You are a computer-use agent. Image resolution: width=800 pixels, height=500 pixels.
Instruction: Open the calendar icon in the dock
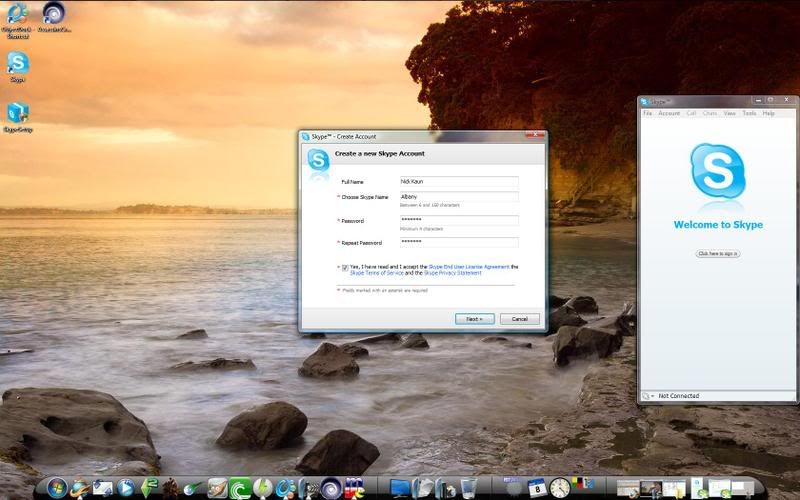536,488
